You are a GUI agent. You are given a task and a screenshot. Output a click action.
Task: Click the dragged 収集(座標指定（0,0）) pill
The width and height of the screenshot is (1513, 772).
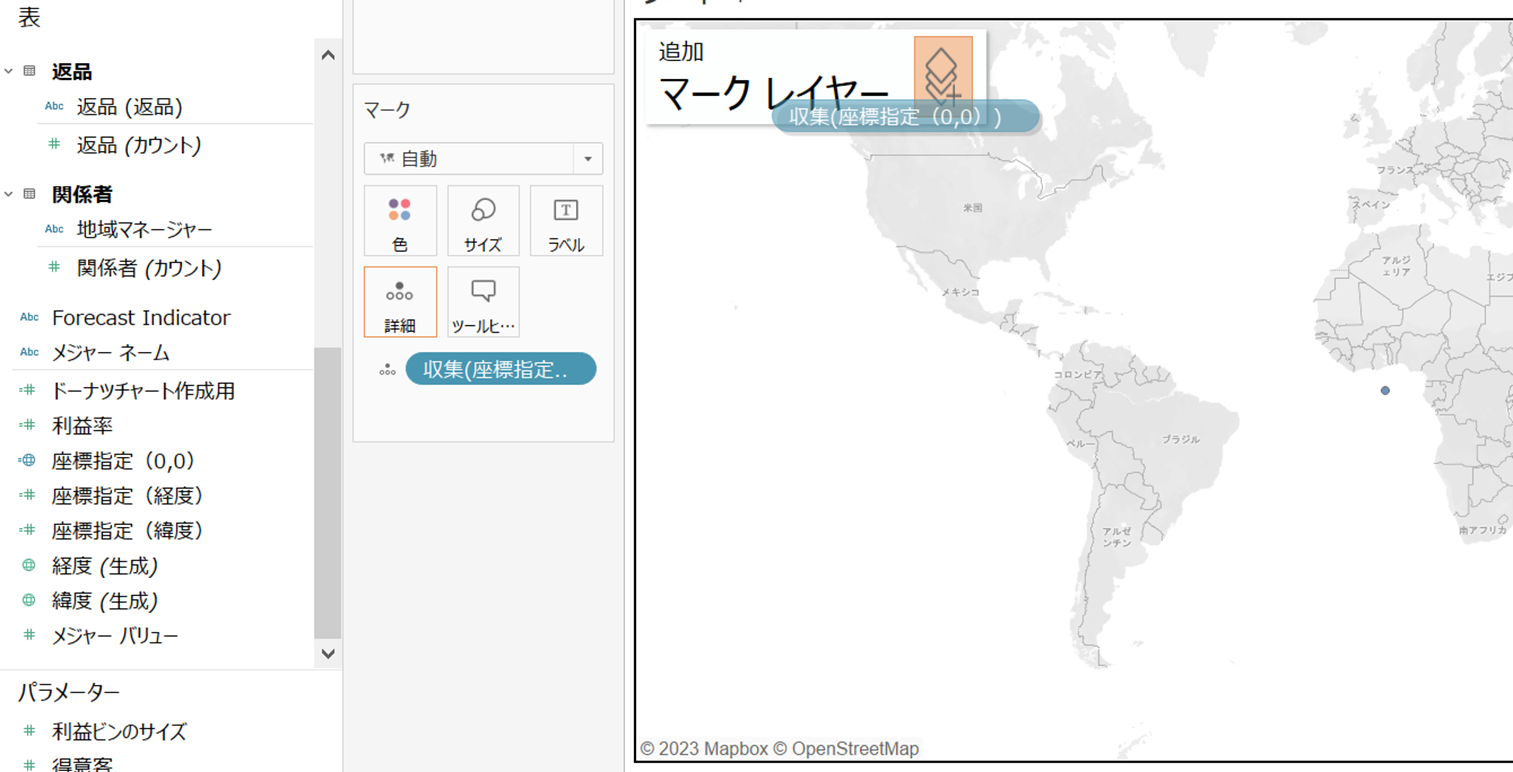point(907,117)
